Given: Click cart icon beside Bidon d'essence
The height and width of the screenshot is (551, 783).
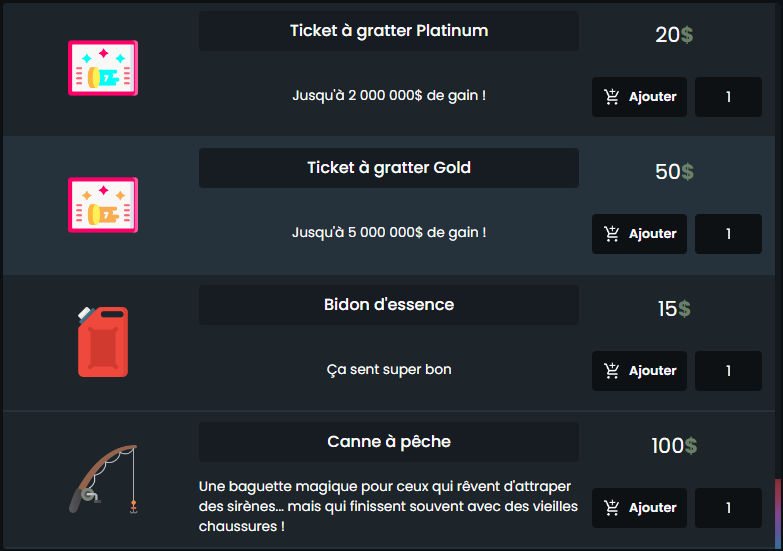Looking at the screenshot, I should pos(612,371).
